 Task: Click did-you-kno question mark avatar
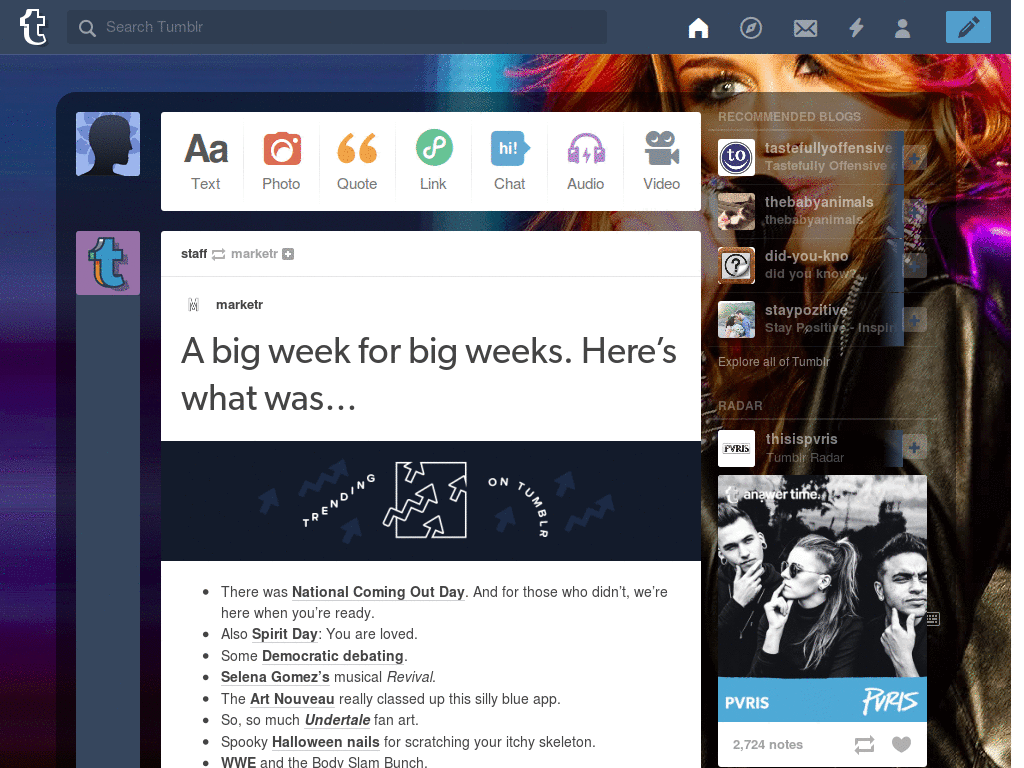click(736, 265)
